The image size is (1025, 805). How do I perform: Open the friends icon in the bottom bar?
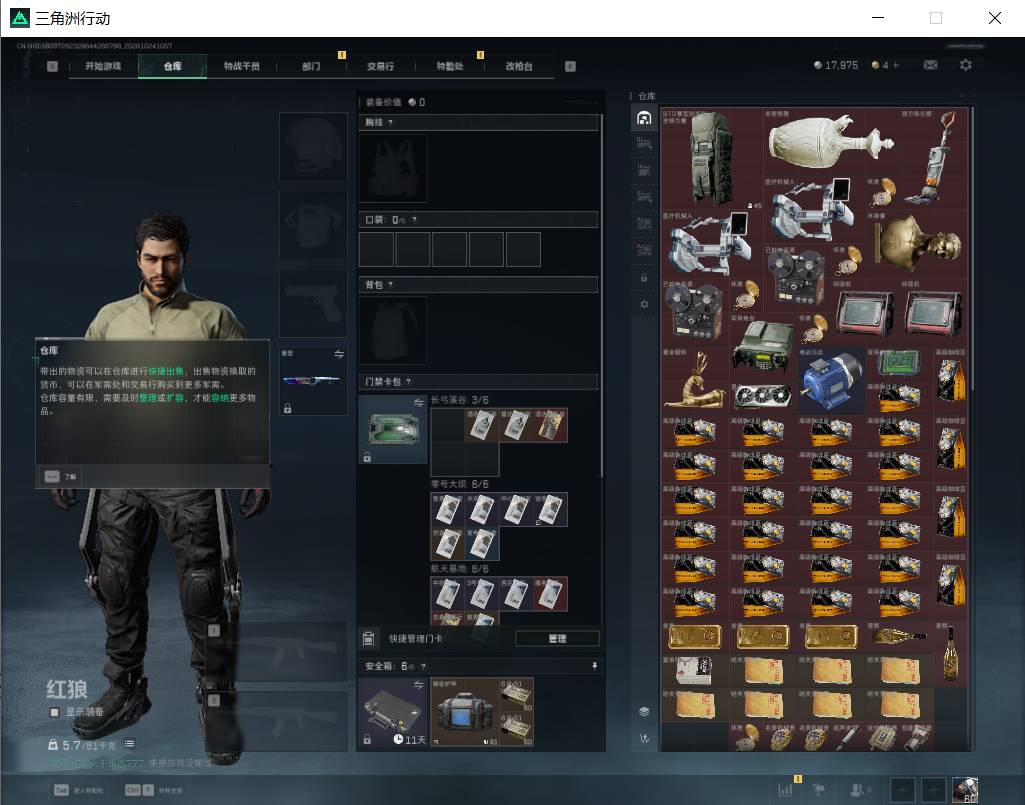[859, 790]
